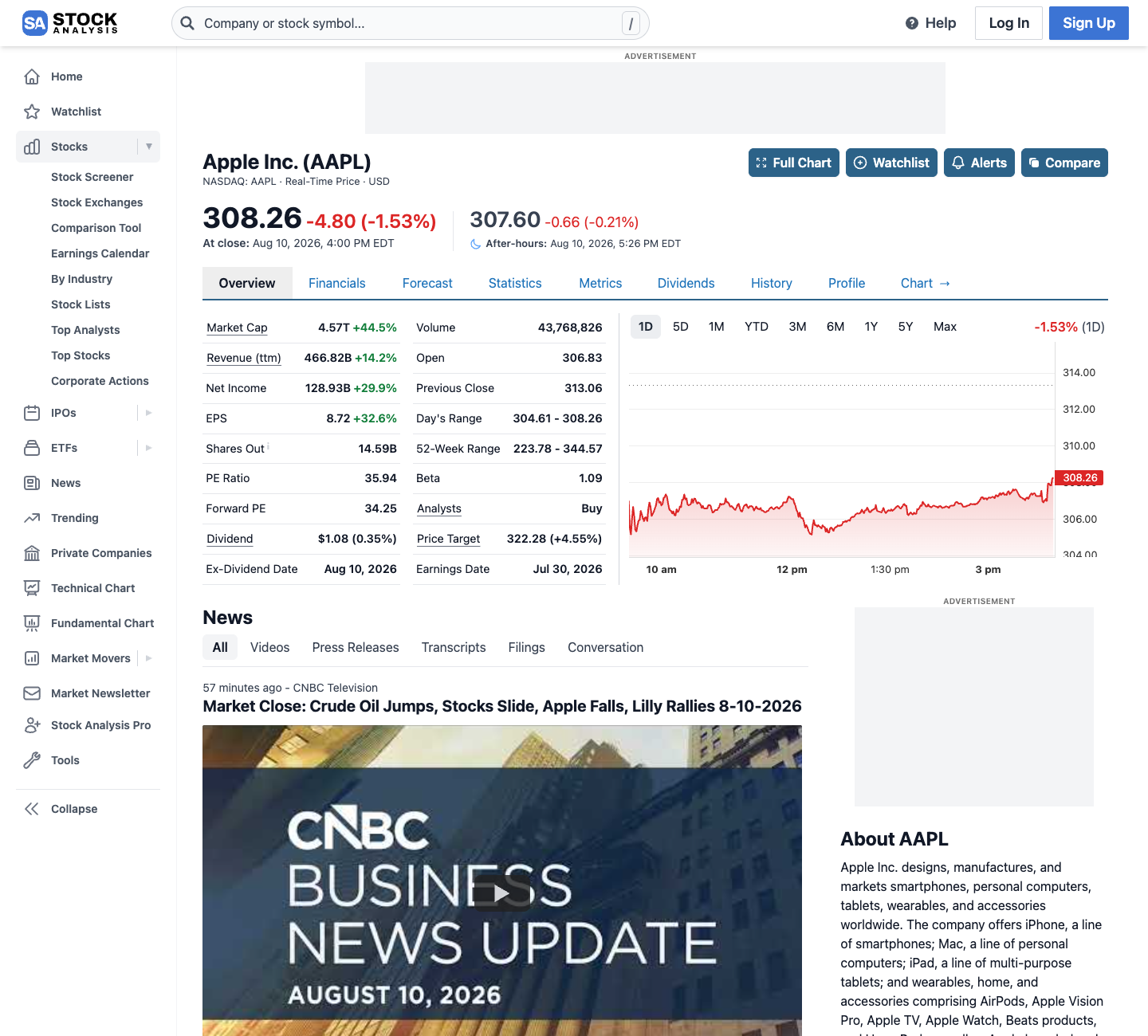Click the Home house icon
The image size is (1148, 1036).
[x=32, y=77]
